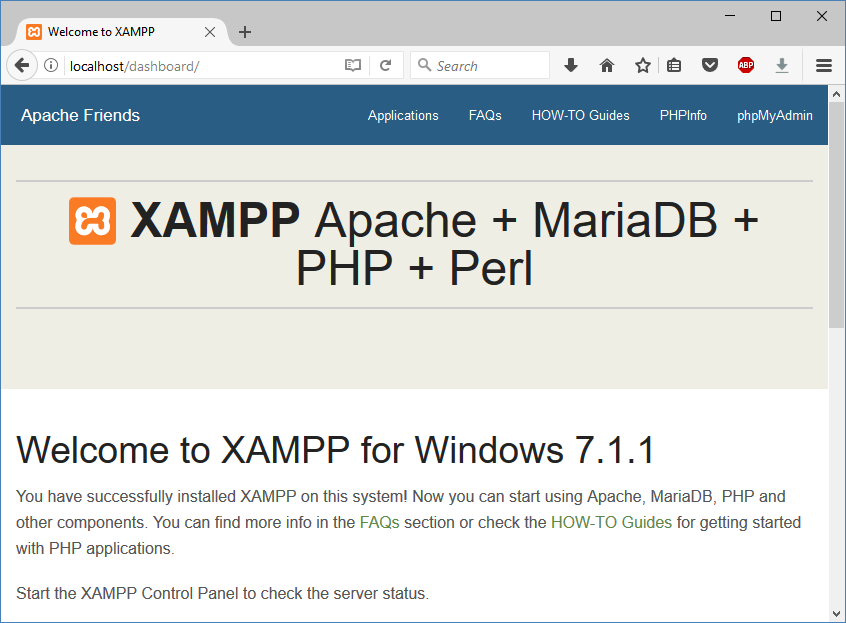Click the 'Welcome to XAMPP for Windows 7.1.1' heading
Screen dimensions: 846x623
[x=336, y=450]
